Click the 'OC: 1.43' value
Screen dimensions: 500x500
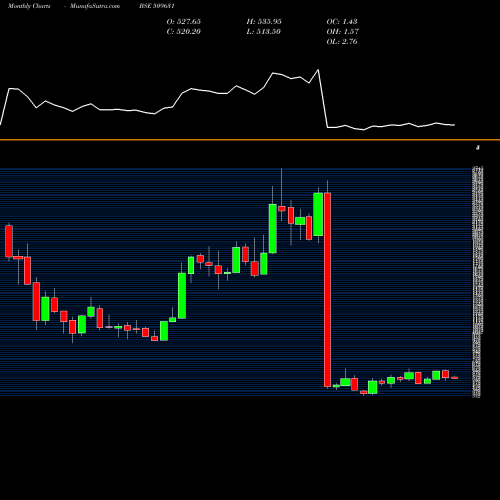pyautogui.click(x=342, y=21)
